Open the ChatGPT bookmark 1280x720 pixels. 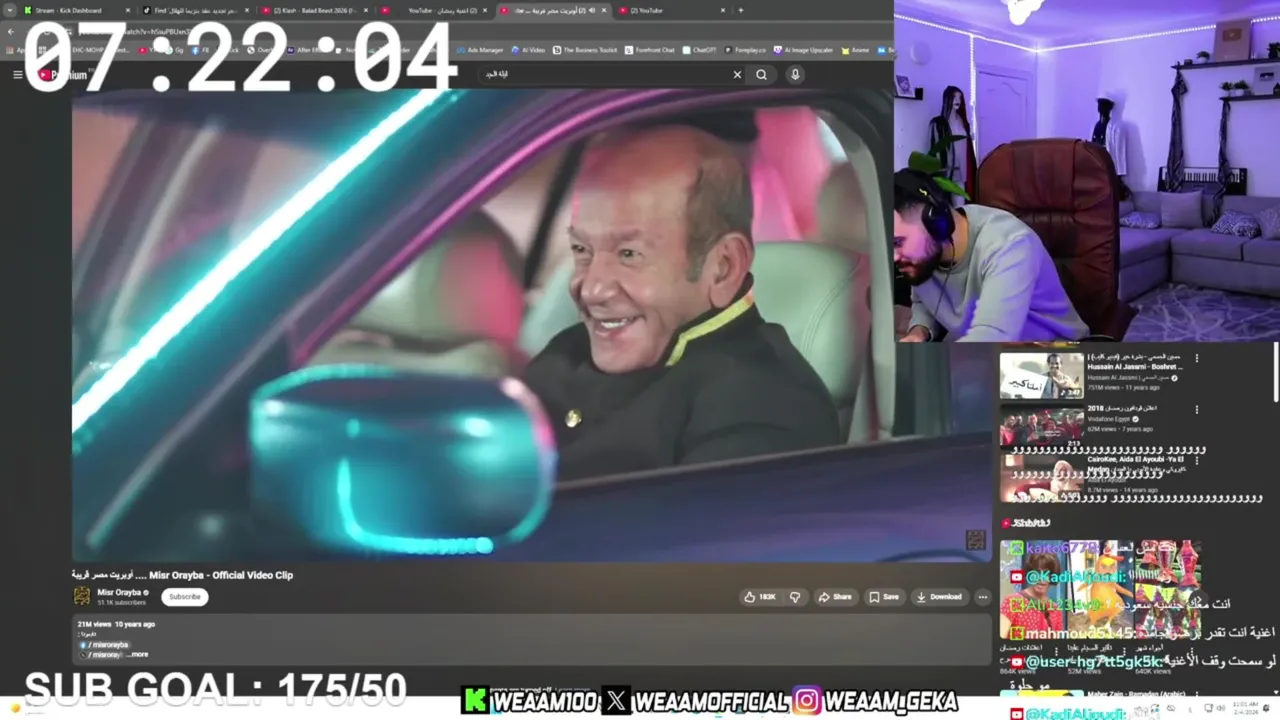[x=699, y=49]
